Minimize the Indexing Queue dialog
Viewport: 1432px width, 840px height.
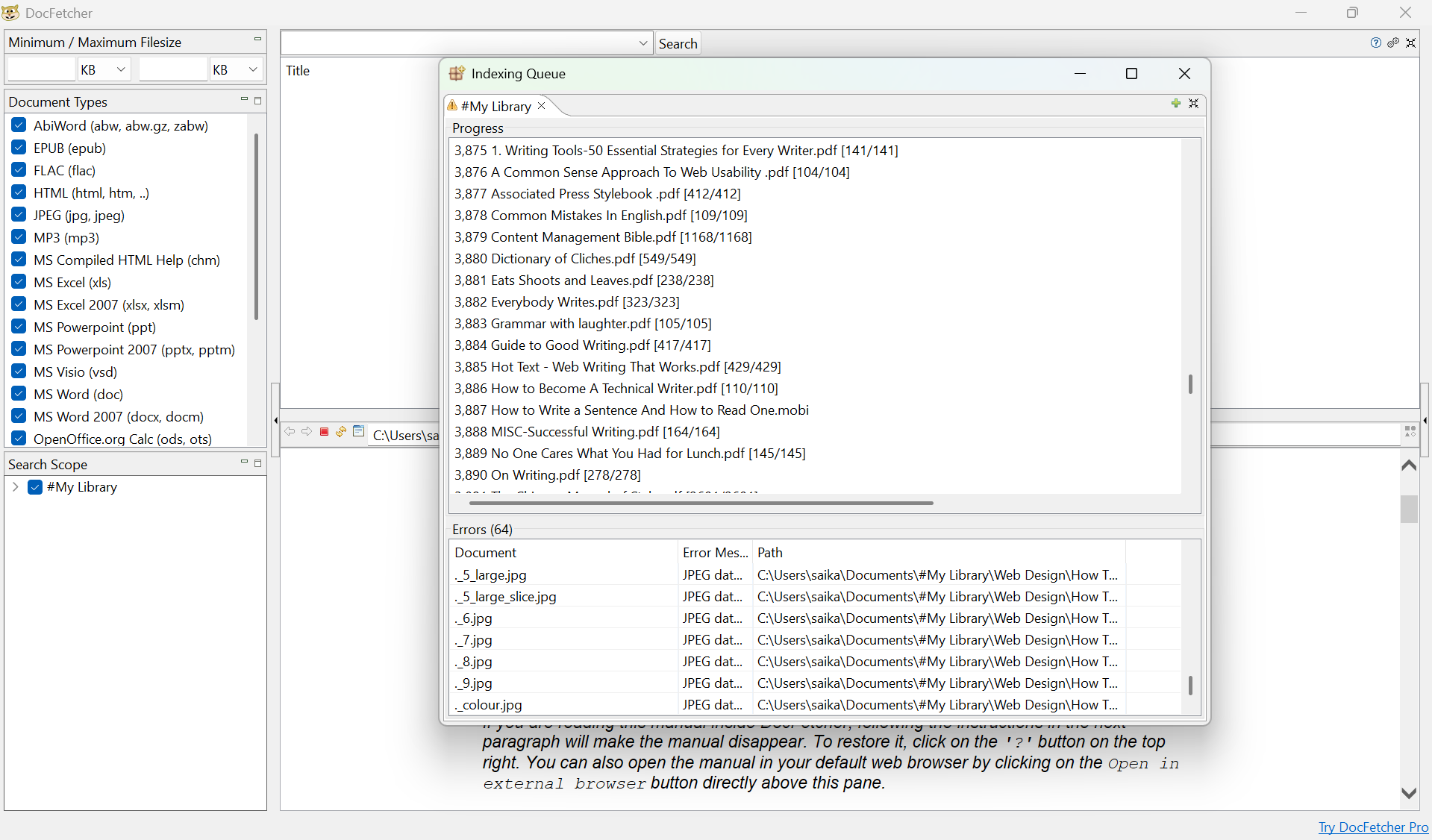[x=1080, y=73]
